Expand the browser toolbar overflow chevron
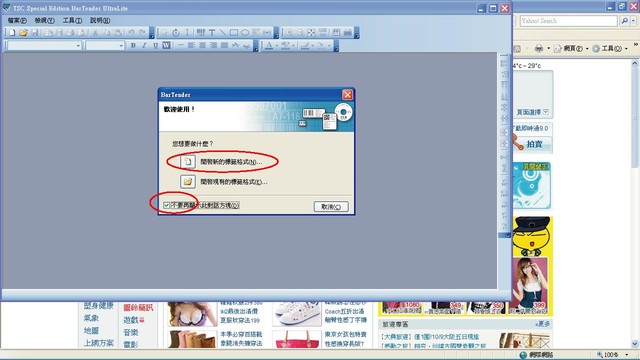 [x=636, y=44]
